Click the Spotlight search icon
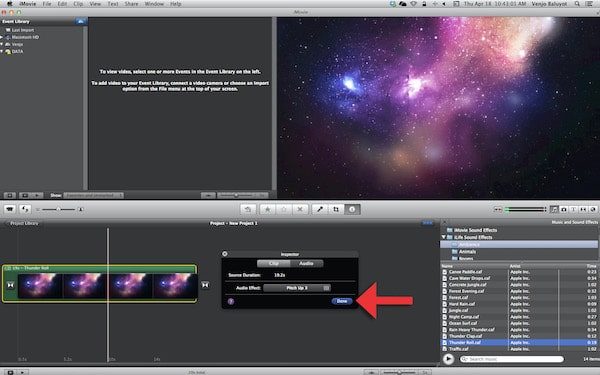 click(x=577, y=4)
